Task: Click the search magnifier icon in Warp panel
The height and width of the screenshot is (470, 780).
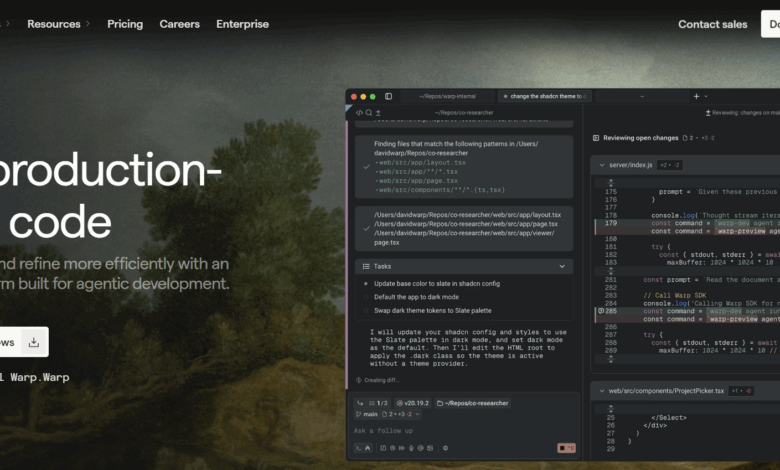Action: [369, 113]
